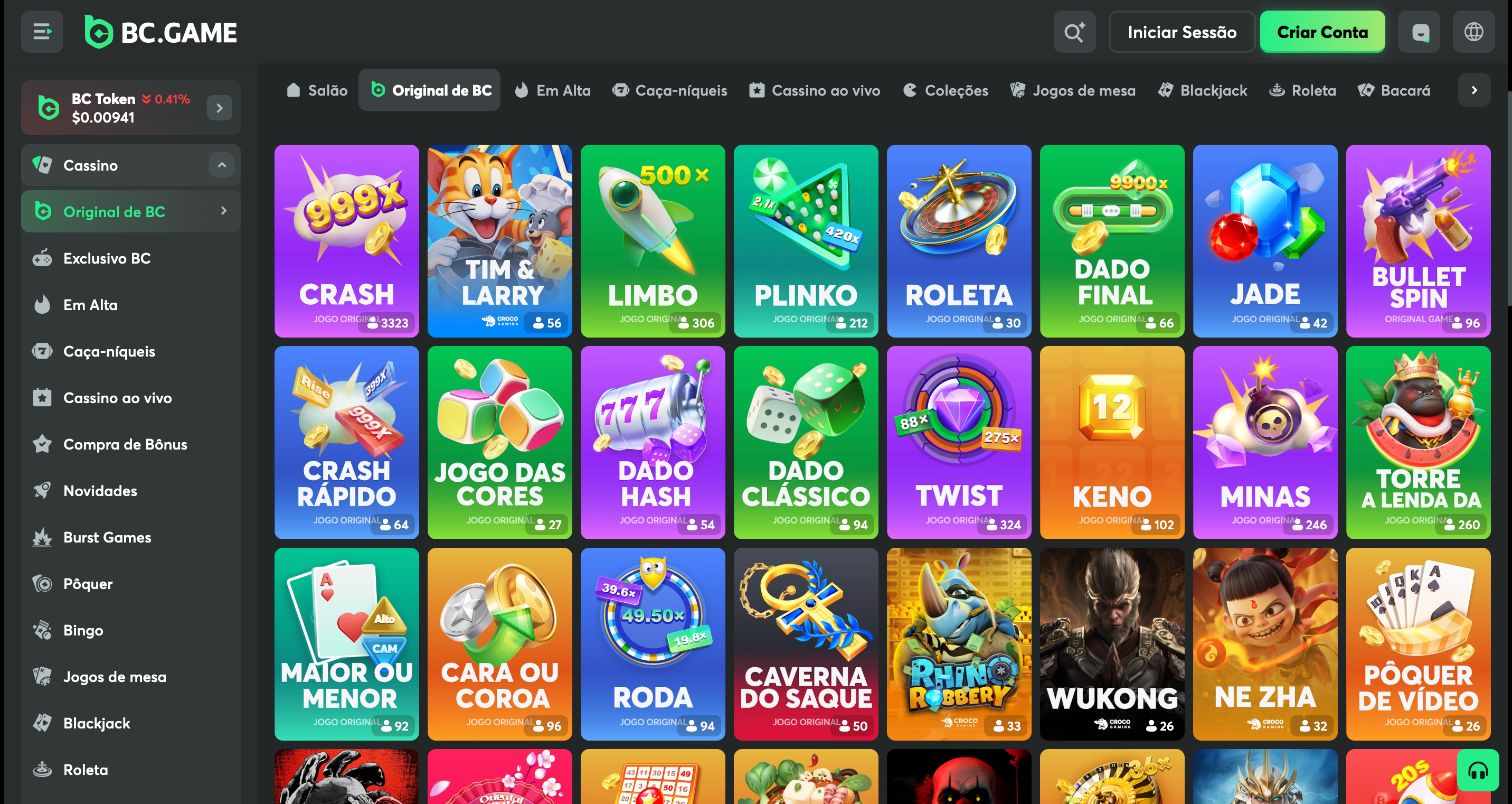Click the Roleta icon in top tab bar

pyautogui.click(x=1277, y=90)
